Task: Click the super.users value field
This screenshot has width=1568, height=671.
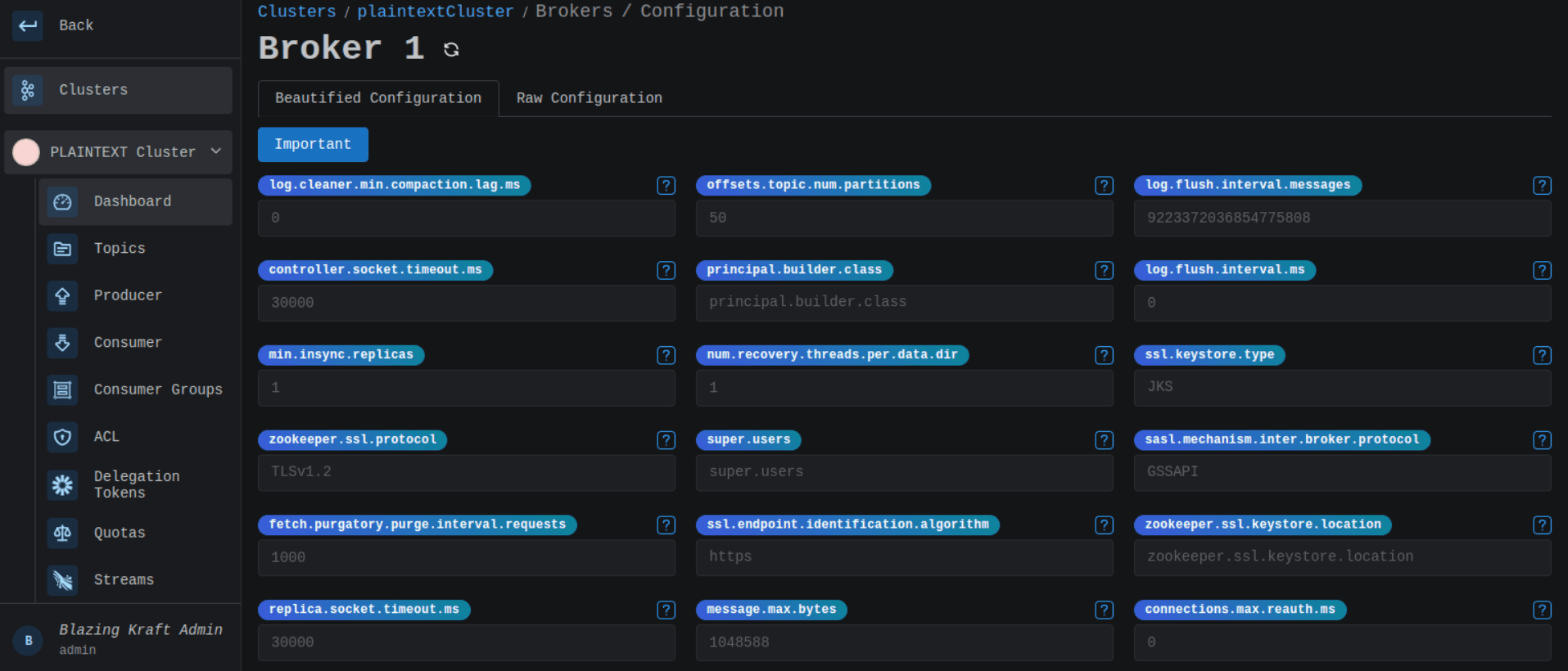Action: [x=905, y=473]
